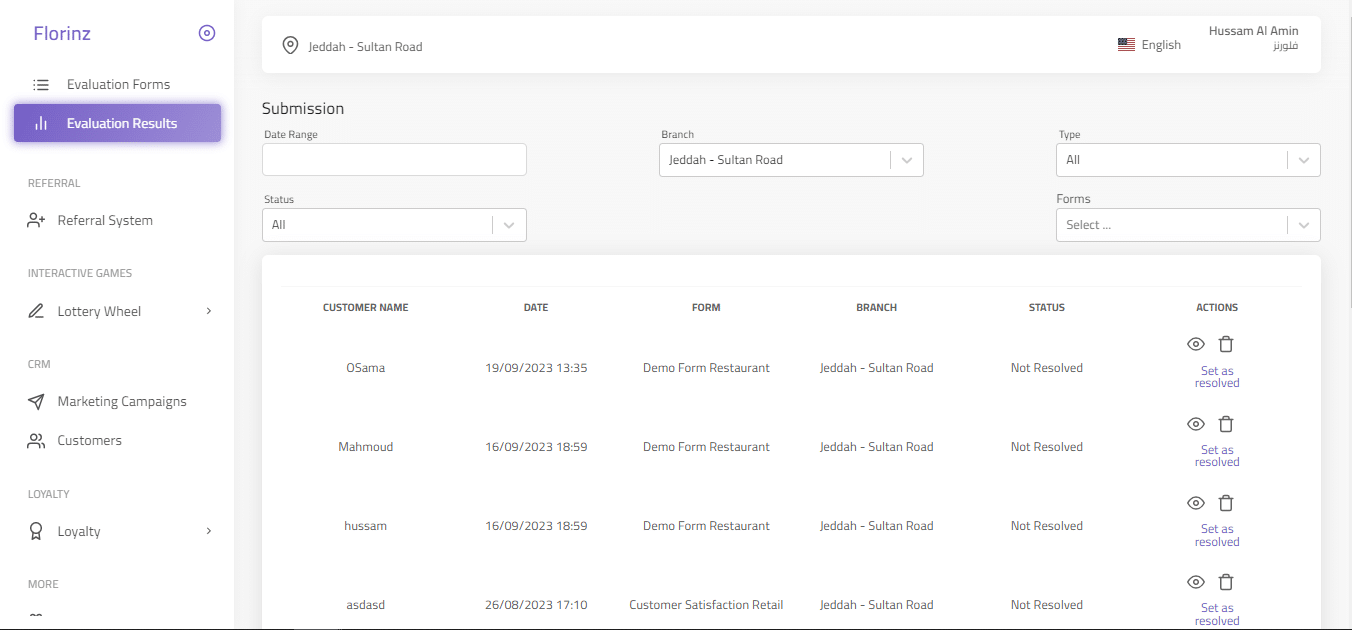The width and height of the screenshot is (1352, 630).
Task: Click the location pin icon in header
Action: coord(290,45)
